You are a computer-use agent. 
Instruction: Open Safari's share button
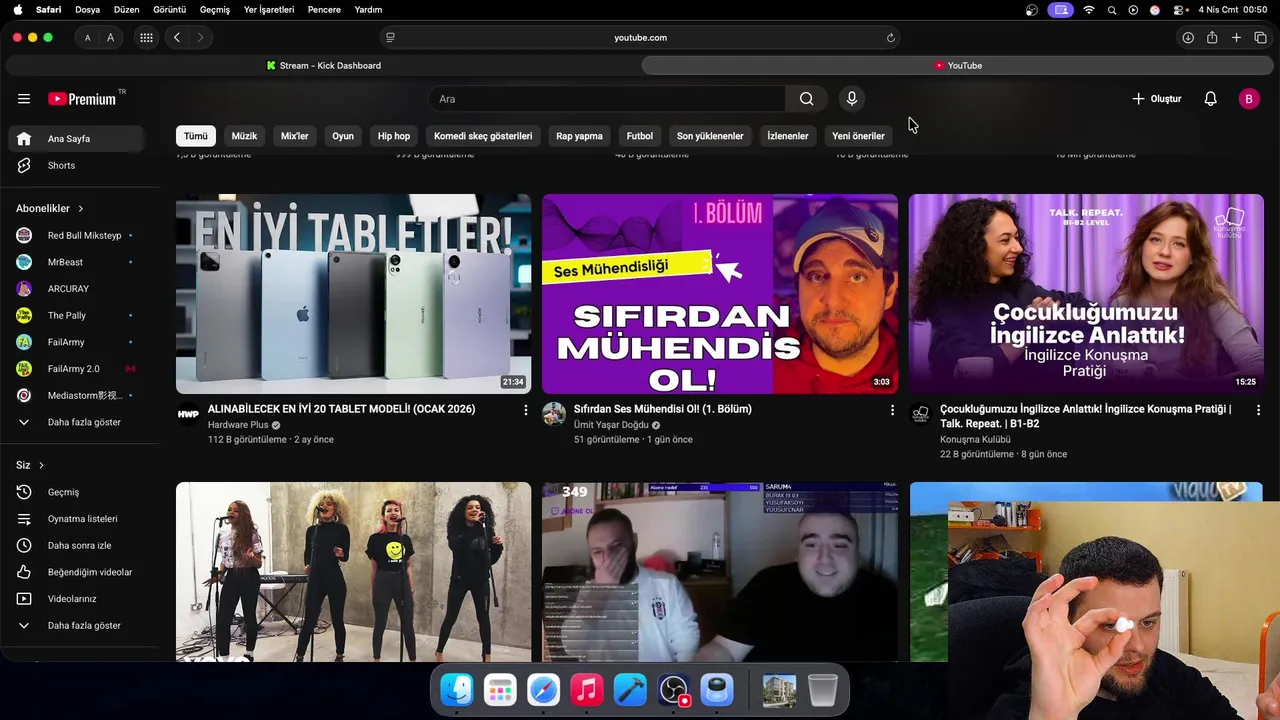tap(1212, 38)
